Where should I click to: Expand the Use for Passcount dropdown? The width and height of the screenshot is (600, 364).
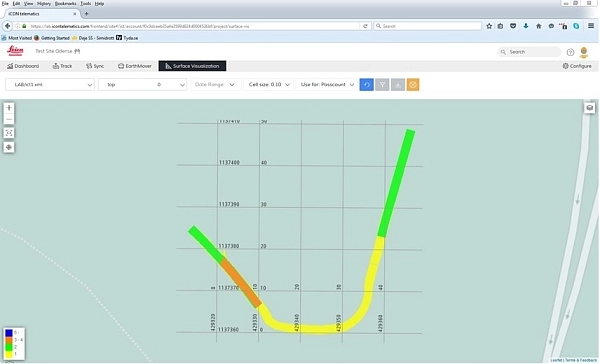point(327,85)
